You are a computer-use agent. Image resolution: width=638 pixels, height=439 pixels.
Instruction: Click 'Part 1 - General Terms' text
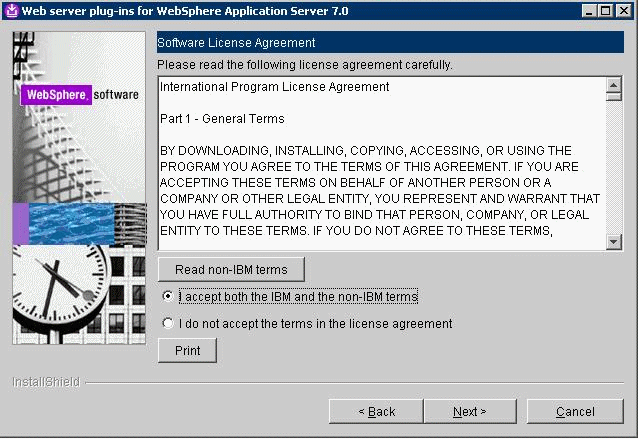pyautogui.click(x=222, y=119)
